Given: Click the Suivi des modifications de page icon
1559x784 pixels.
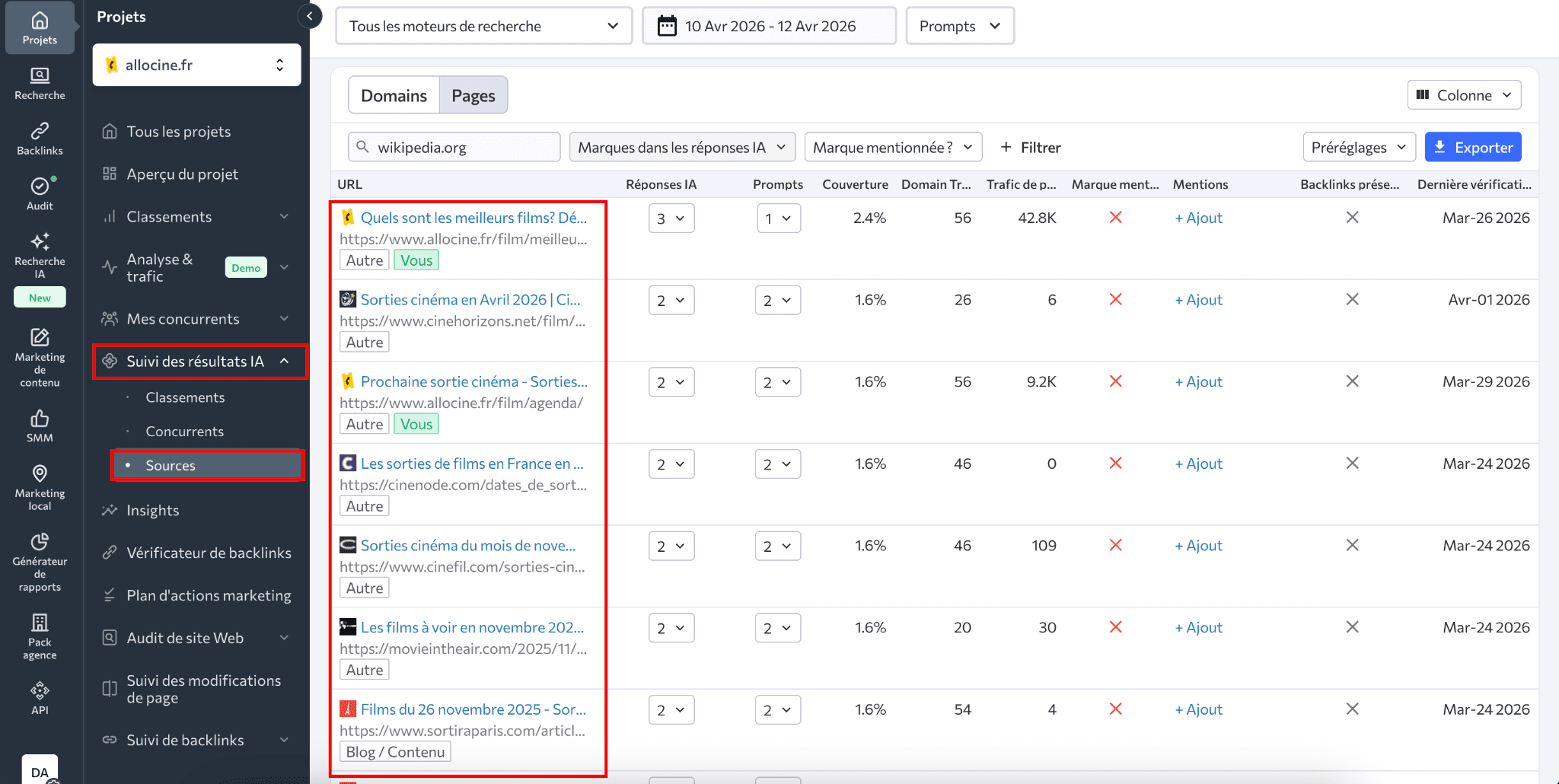Looking at the screenshot, I should 110,689.
